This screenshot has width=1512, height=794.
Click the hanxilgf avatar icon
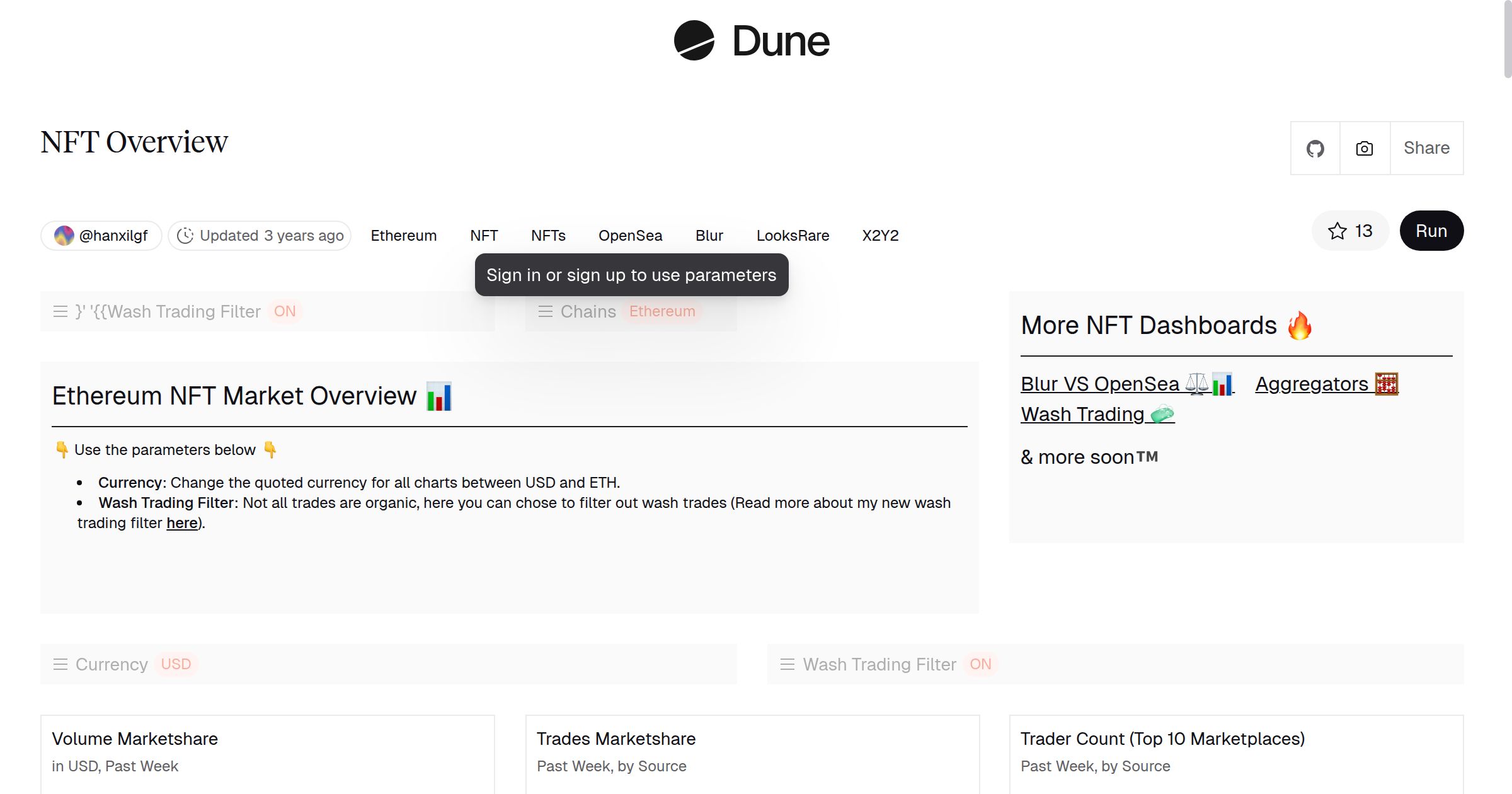(64, 236)
